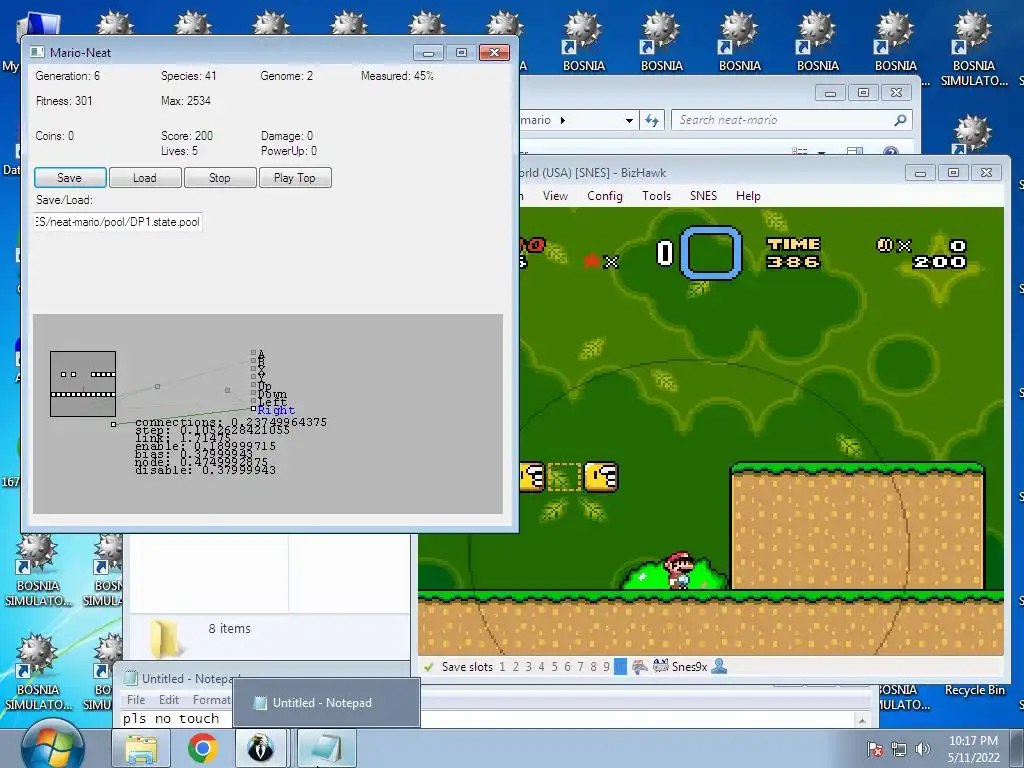Click the Google Chrome taskbar icon
Image resolution: width=1024 pixels, height=768 pixels.
[202, 748]
